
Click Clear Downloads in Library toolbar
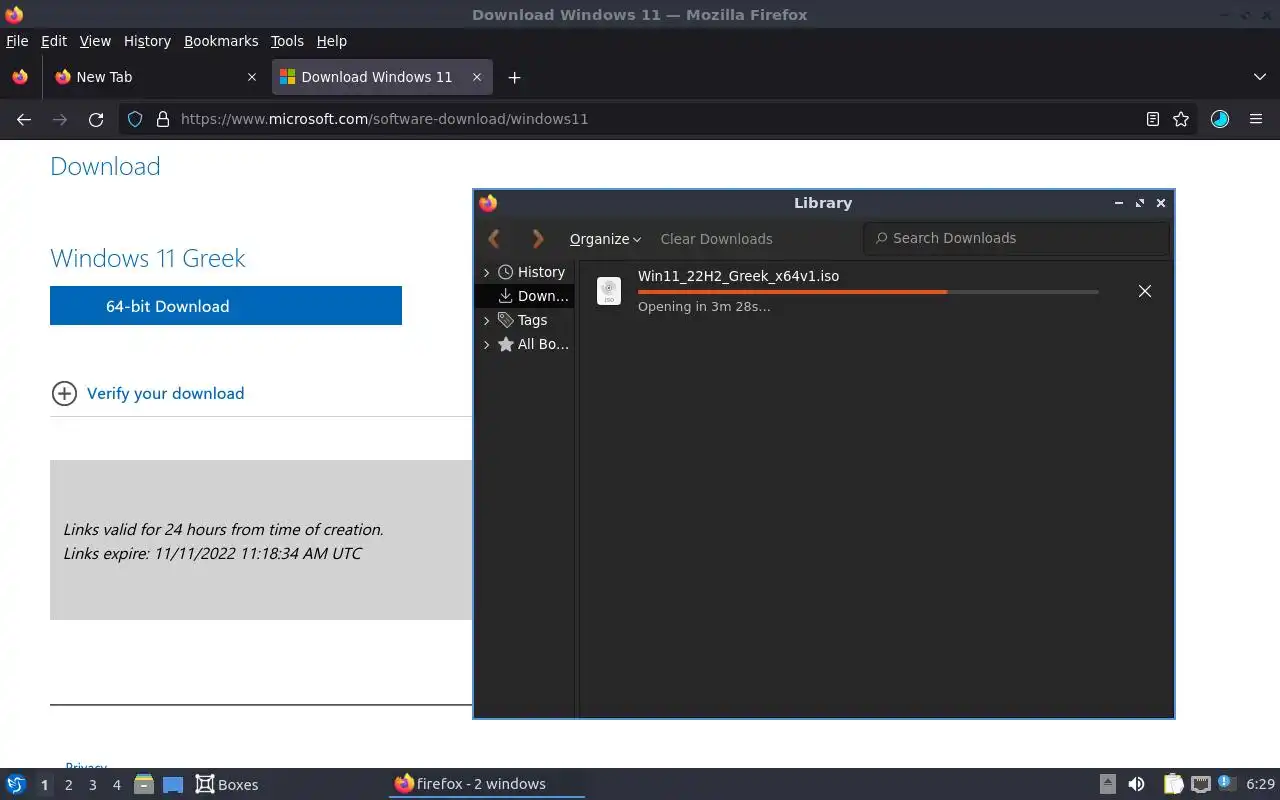coord(716,239)
